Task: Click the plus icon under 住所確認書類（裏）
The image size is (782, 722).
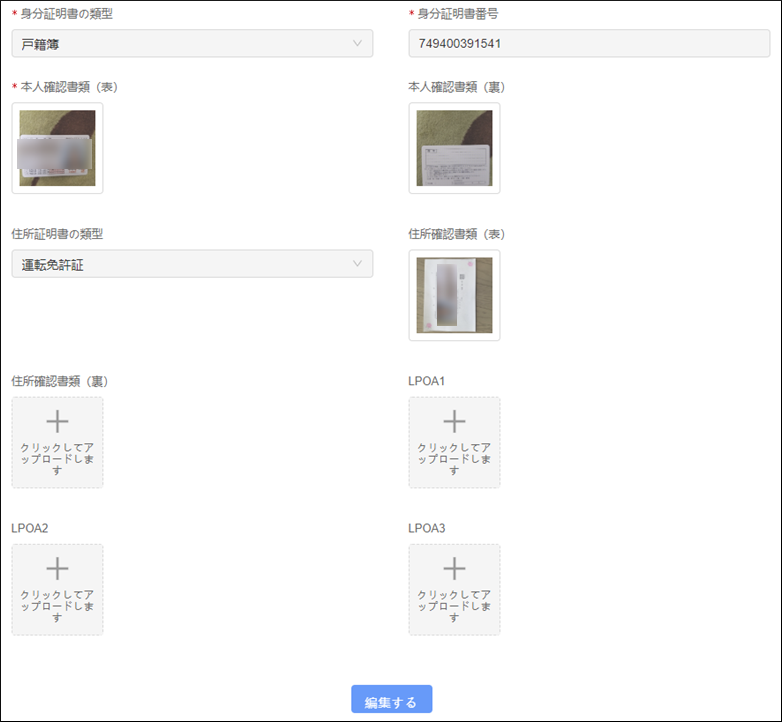Action: pos(57,422)
